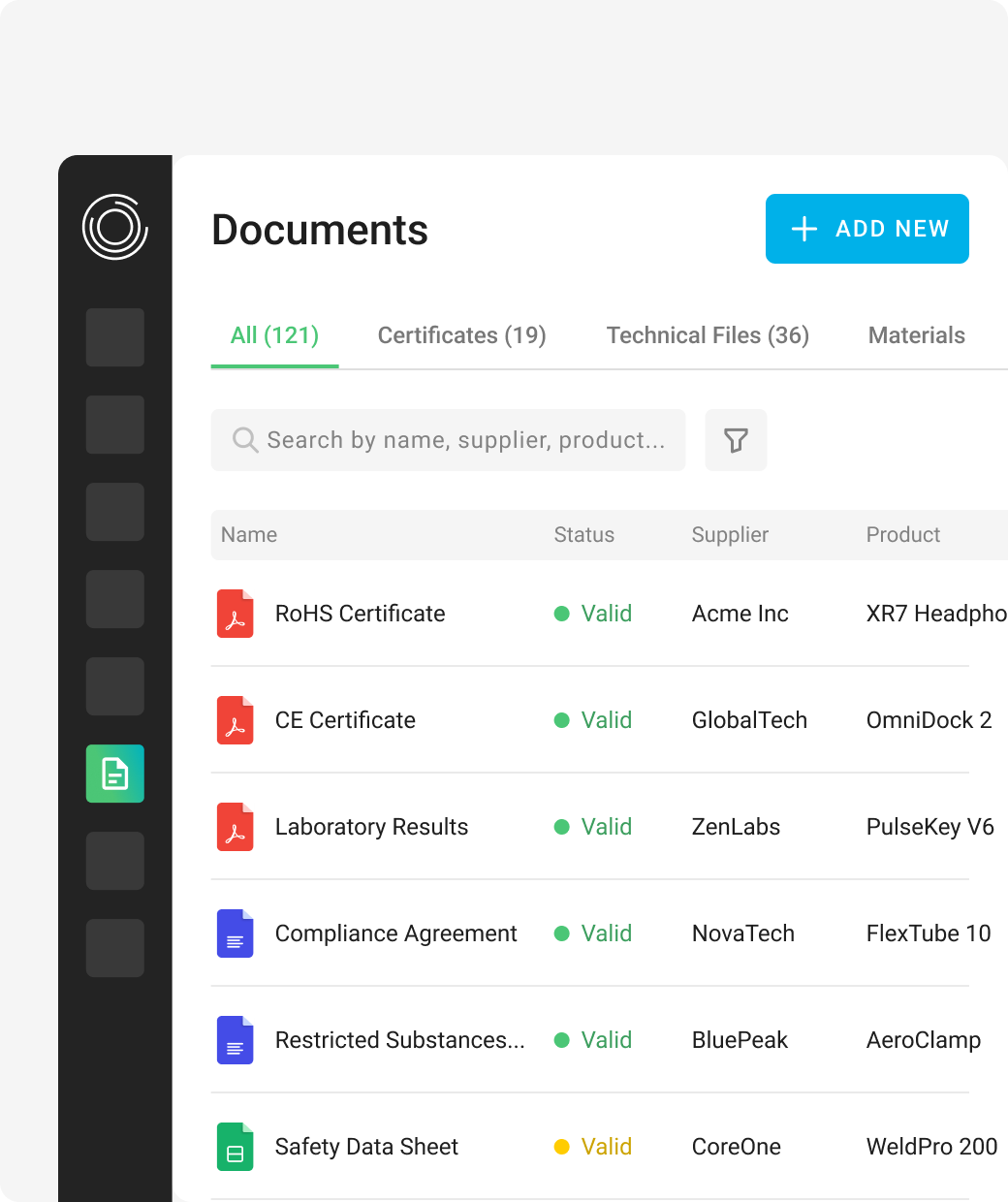Sort by the Supplier column header
This screenshot has height=1202, width=1008.
click(729, 535)
